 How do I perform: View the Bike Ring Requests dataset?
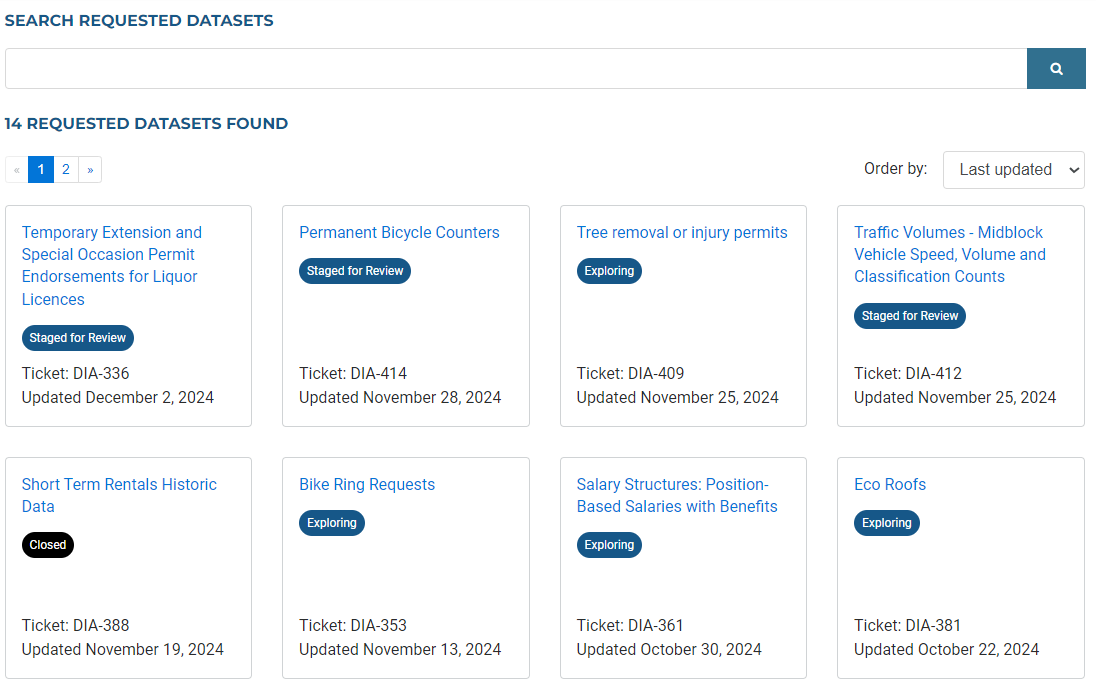tap(366, 484)
